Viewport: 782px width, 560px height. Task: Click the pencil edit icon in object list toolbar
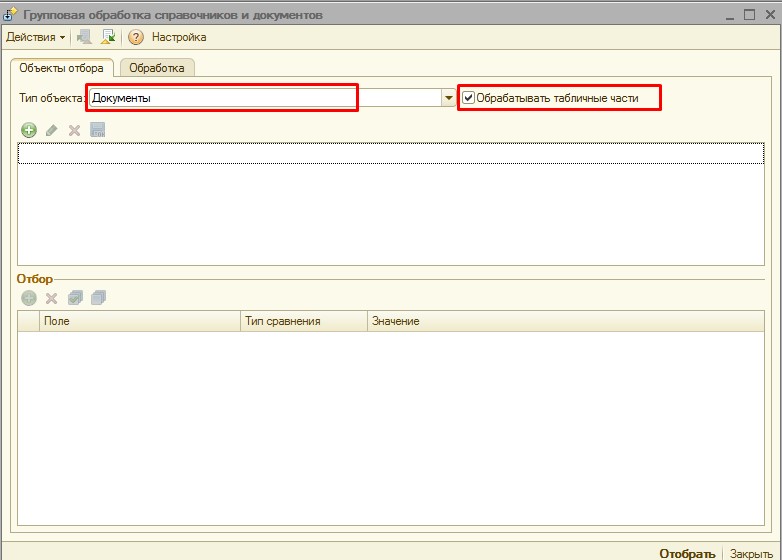coord(51,130)
